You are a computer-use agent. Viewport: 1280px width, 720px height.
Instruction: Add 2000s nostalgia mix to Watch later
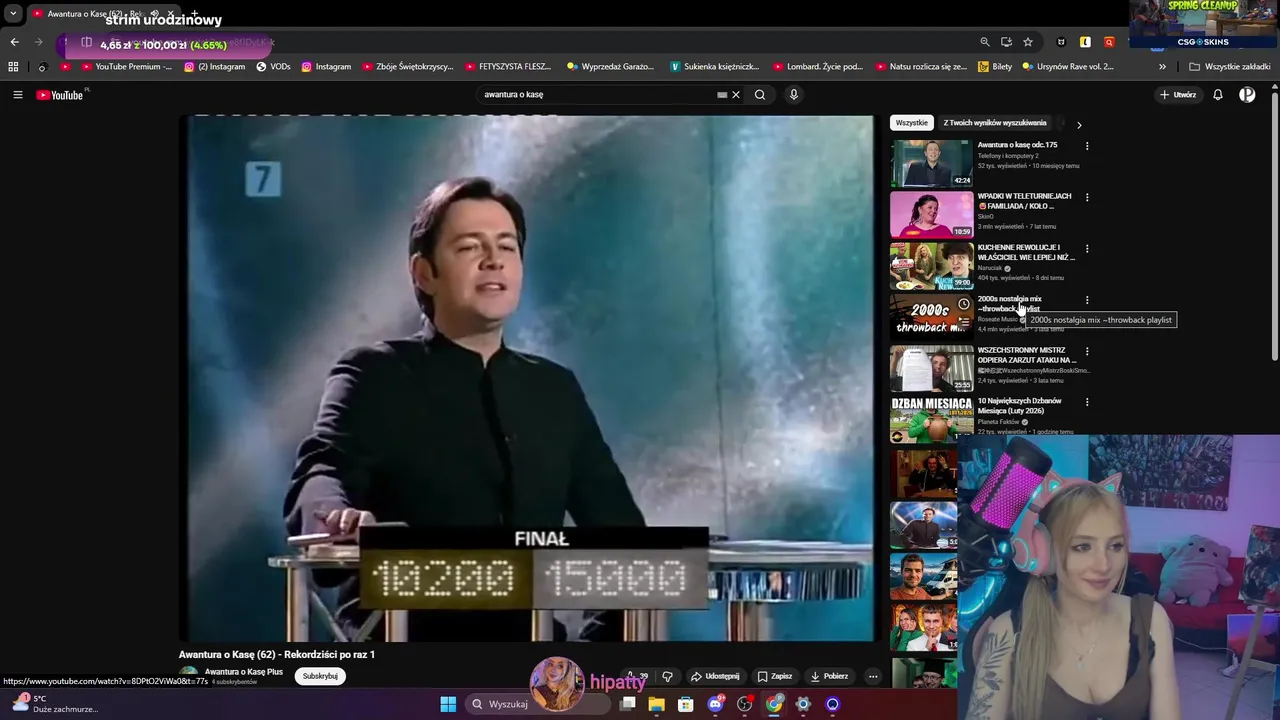(963, 304)
